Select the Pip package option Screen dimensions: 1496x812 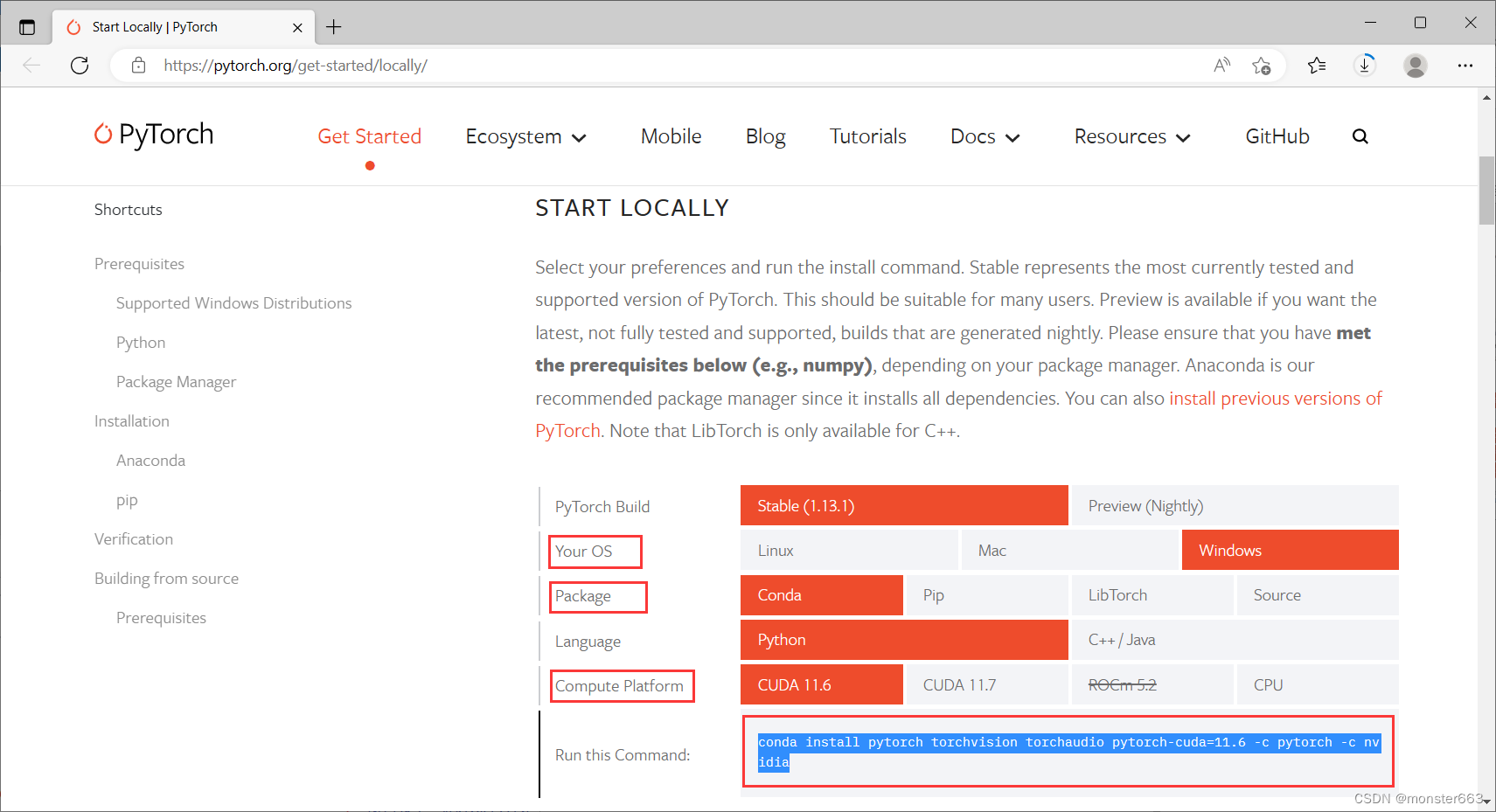[986, 594]
